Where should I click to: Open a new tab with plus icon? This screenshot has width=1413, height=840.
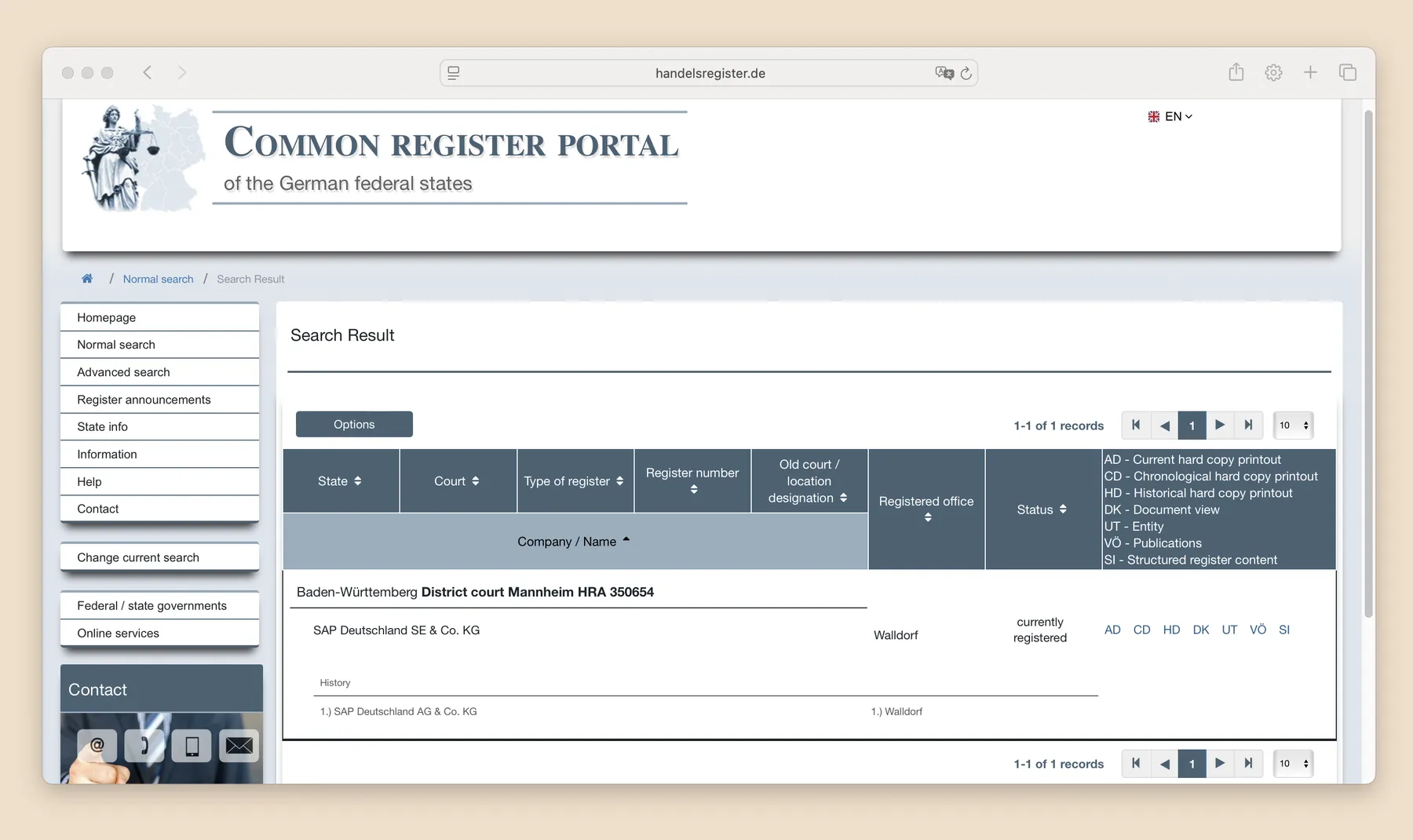point(1310,73)
